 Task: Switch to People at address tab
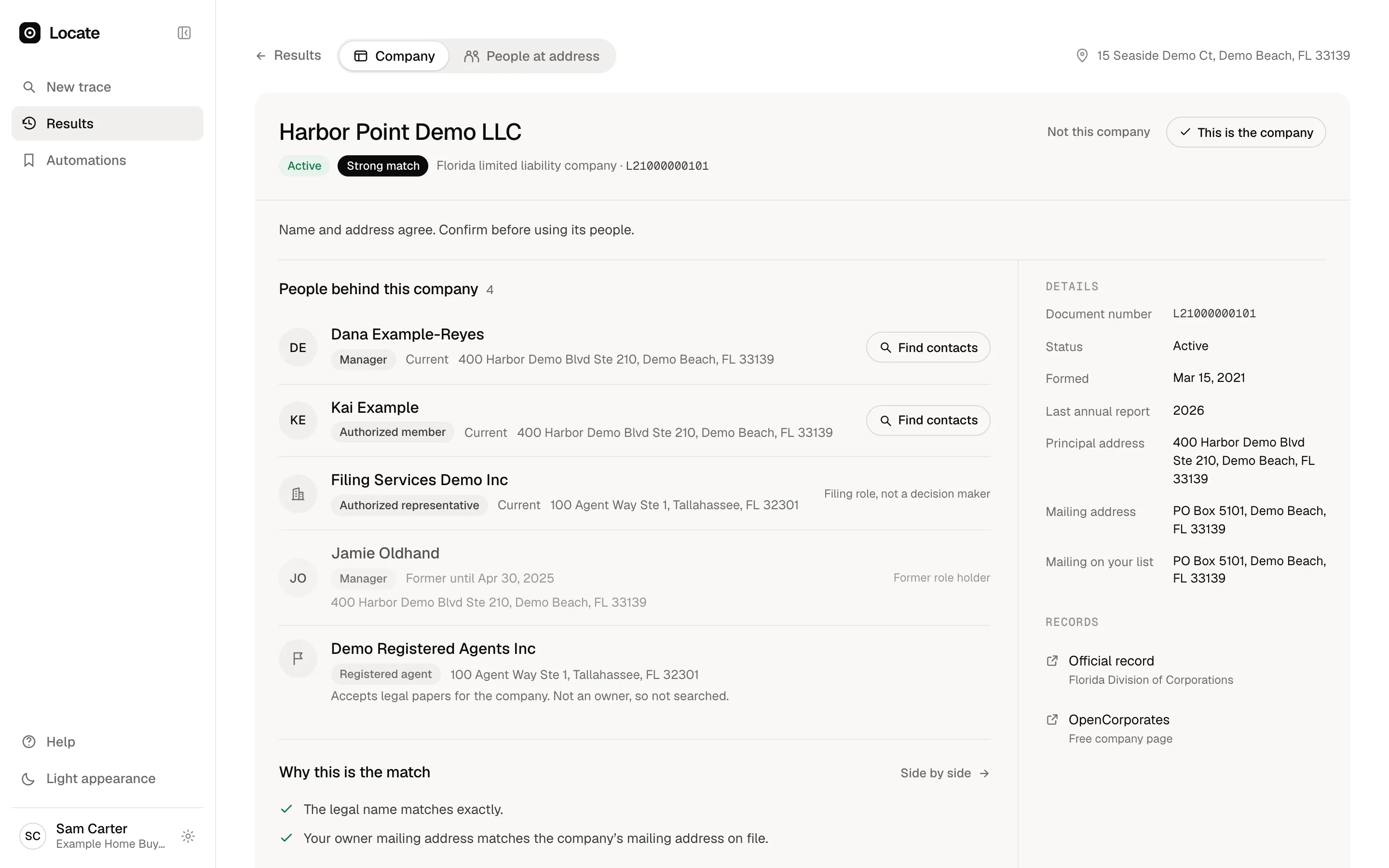coord(531,56)
